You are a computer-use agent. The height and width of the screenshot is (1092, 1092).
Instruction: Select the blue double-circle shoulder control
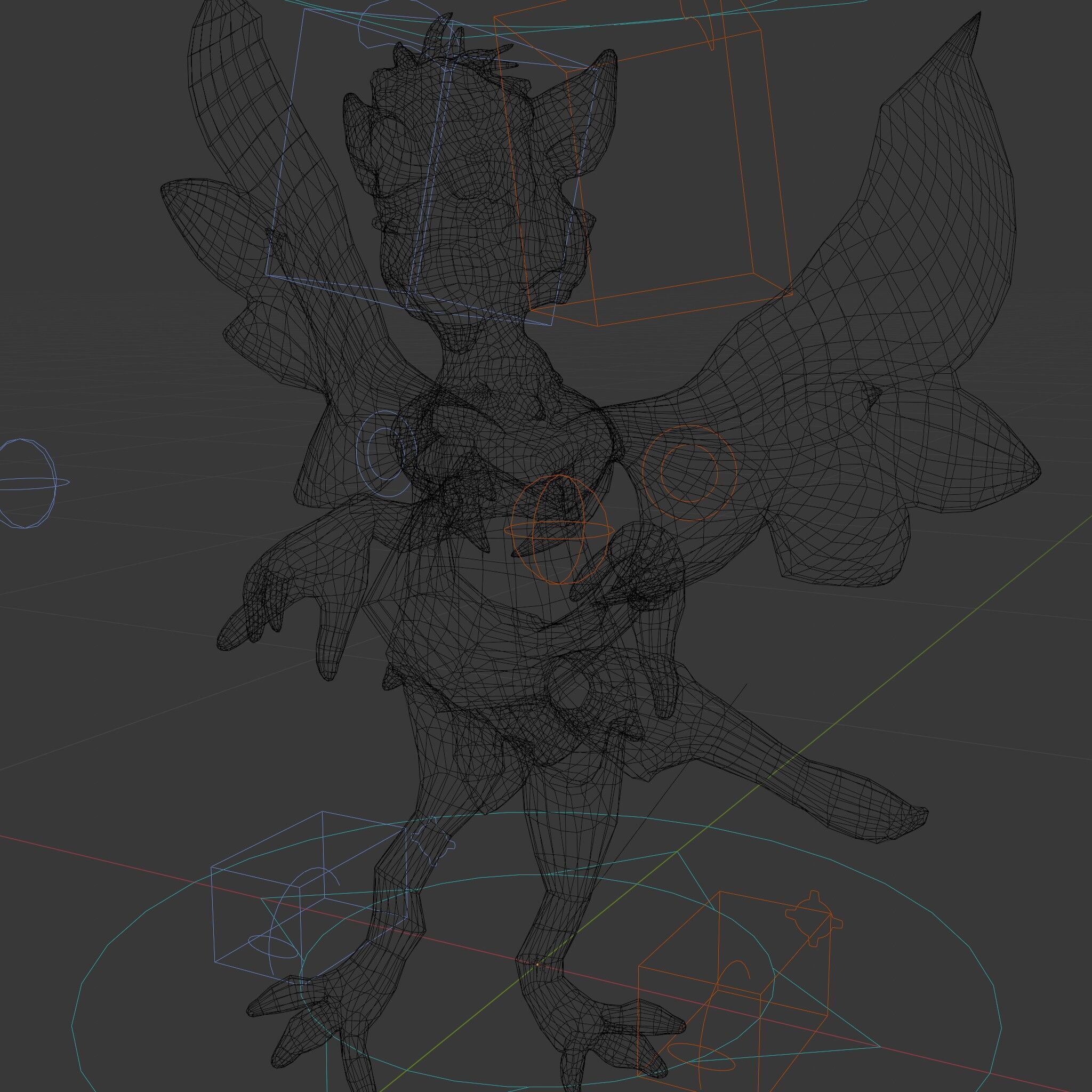pyautogui.click(x=386, y=454)
